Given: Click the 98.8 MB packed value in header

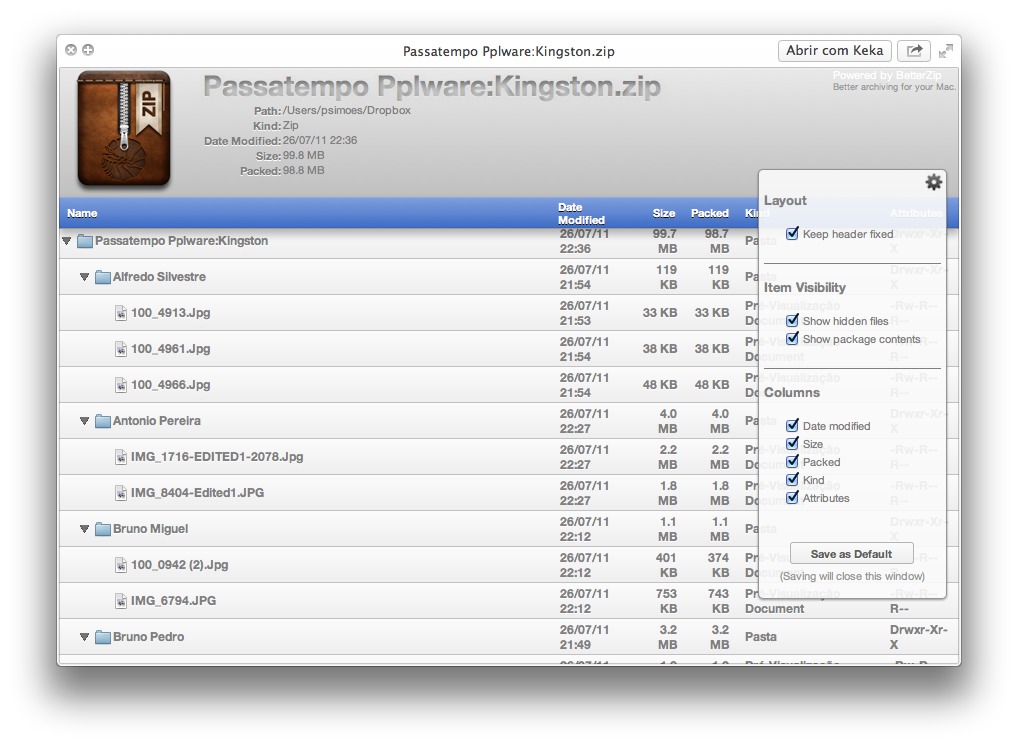Looking at the screenshot, I should click(x=303, y=171).
